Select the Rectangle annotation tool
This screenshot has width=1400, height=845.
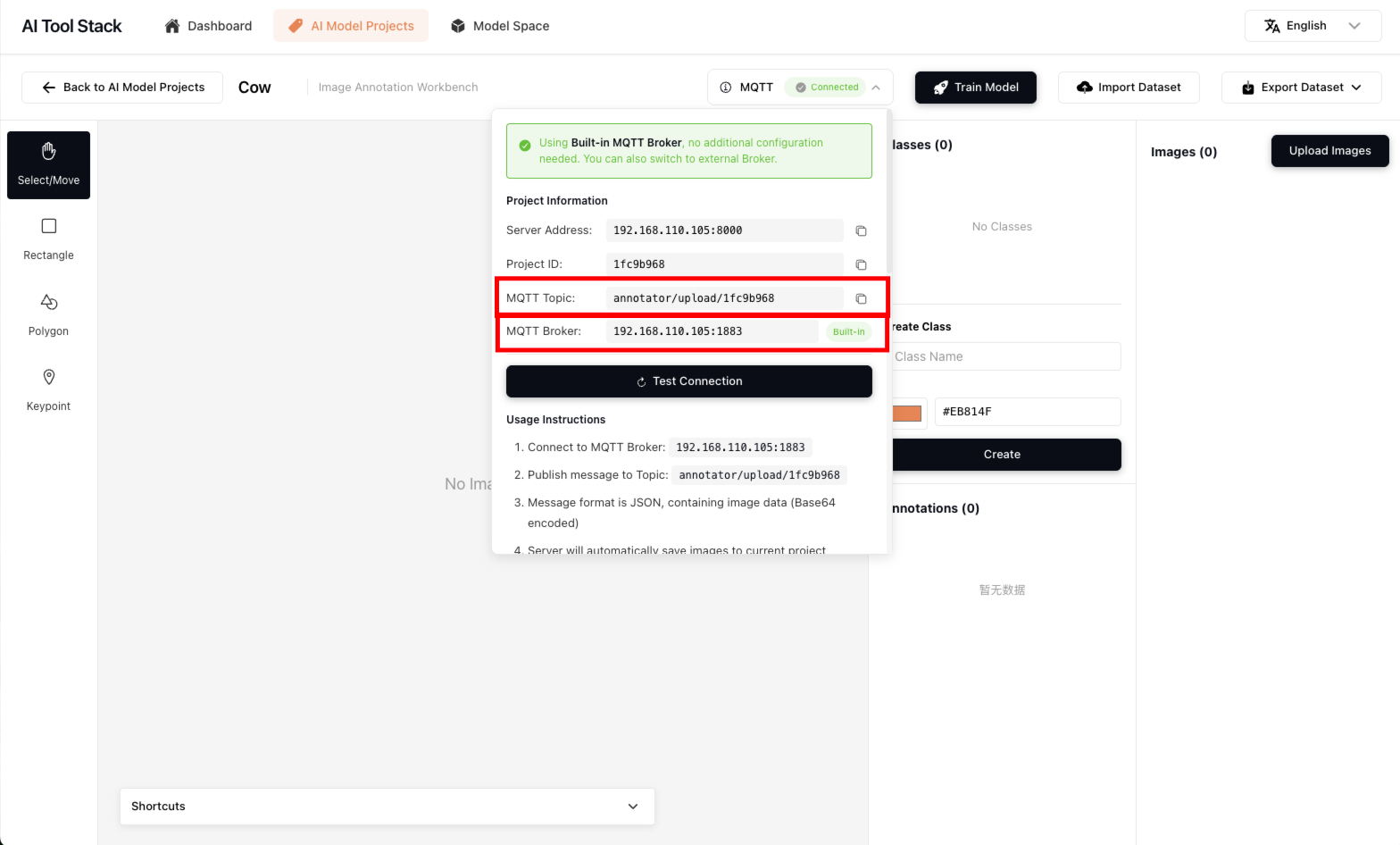pyautogui.click(x=48, y=238)
